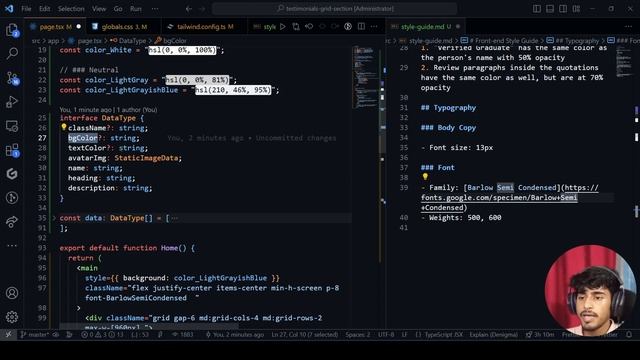This screenshot has width=640, height=360.
Task: Click the Front-end Style Guide breadcrumb
Action: click(504, 40)
